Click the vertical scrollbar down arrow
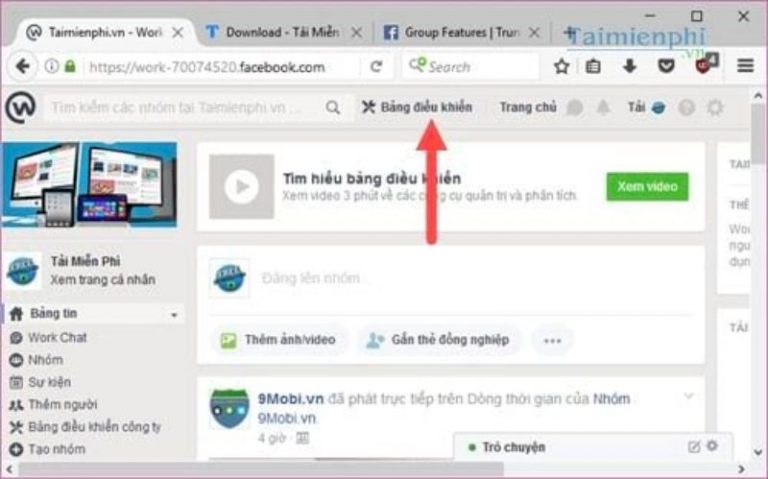768x479 pixels. [x=758, y=452]
